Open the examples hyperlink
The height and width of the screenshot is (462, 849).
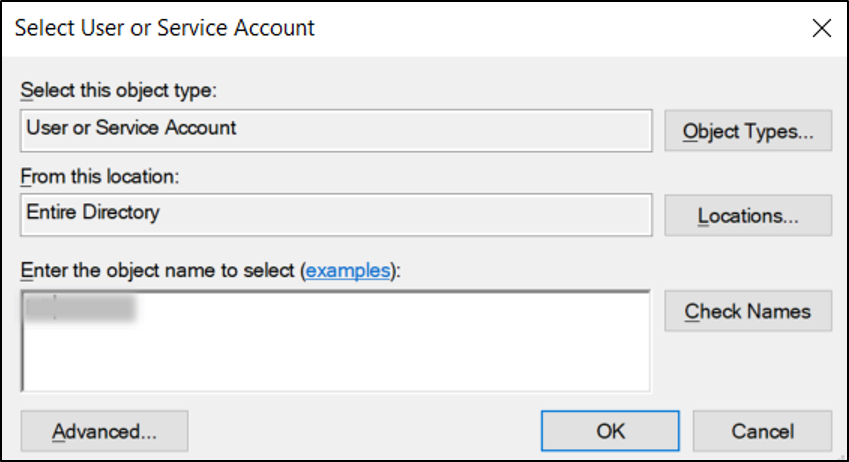(x=347, y=270)
